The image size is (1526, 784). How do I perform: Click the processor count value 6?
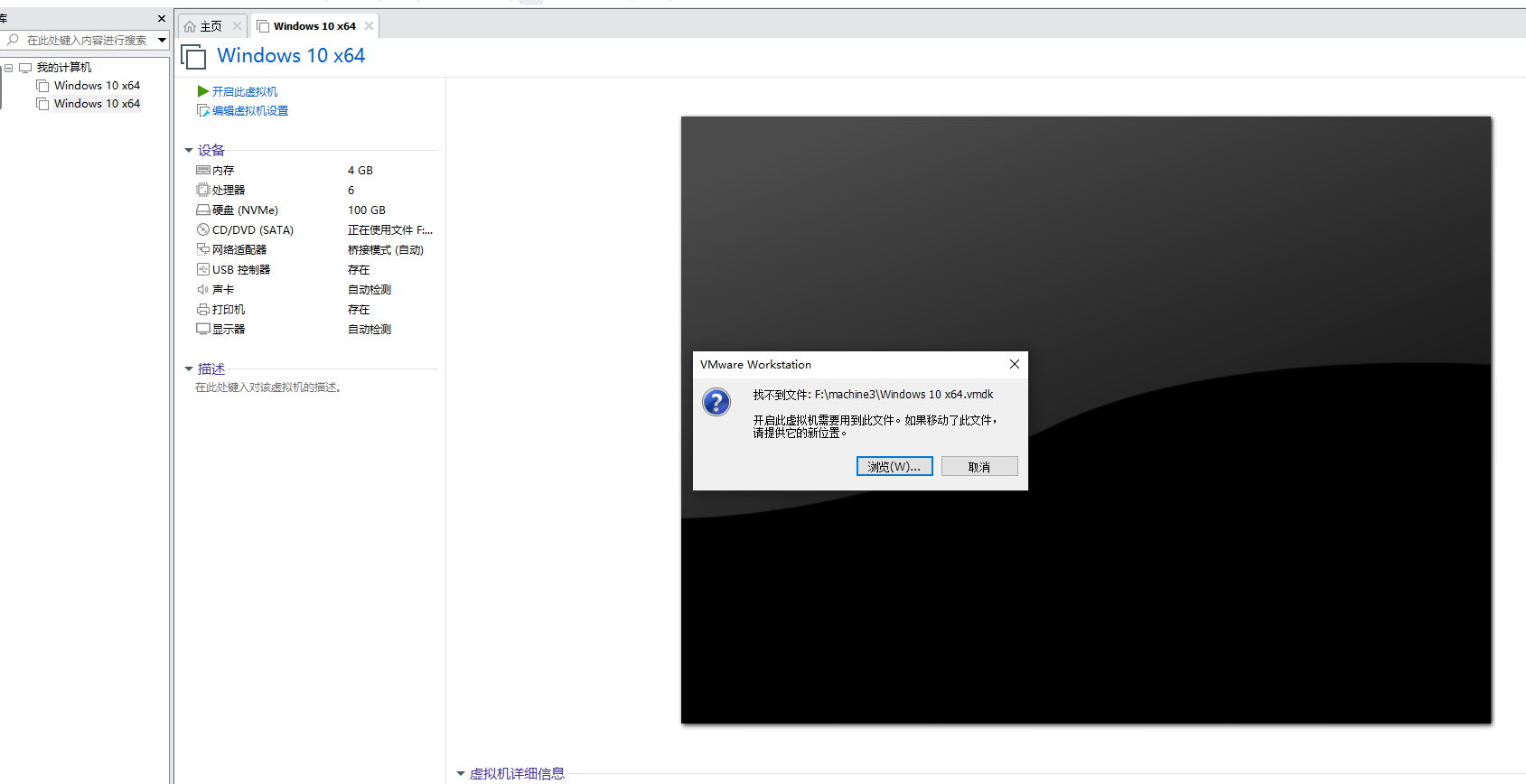[351, 190]
